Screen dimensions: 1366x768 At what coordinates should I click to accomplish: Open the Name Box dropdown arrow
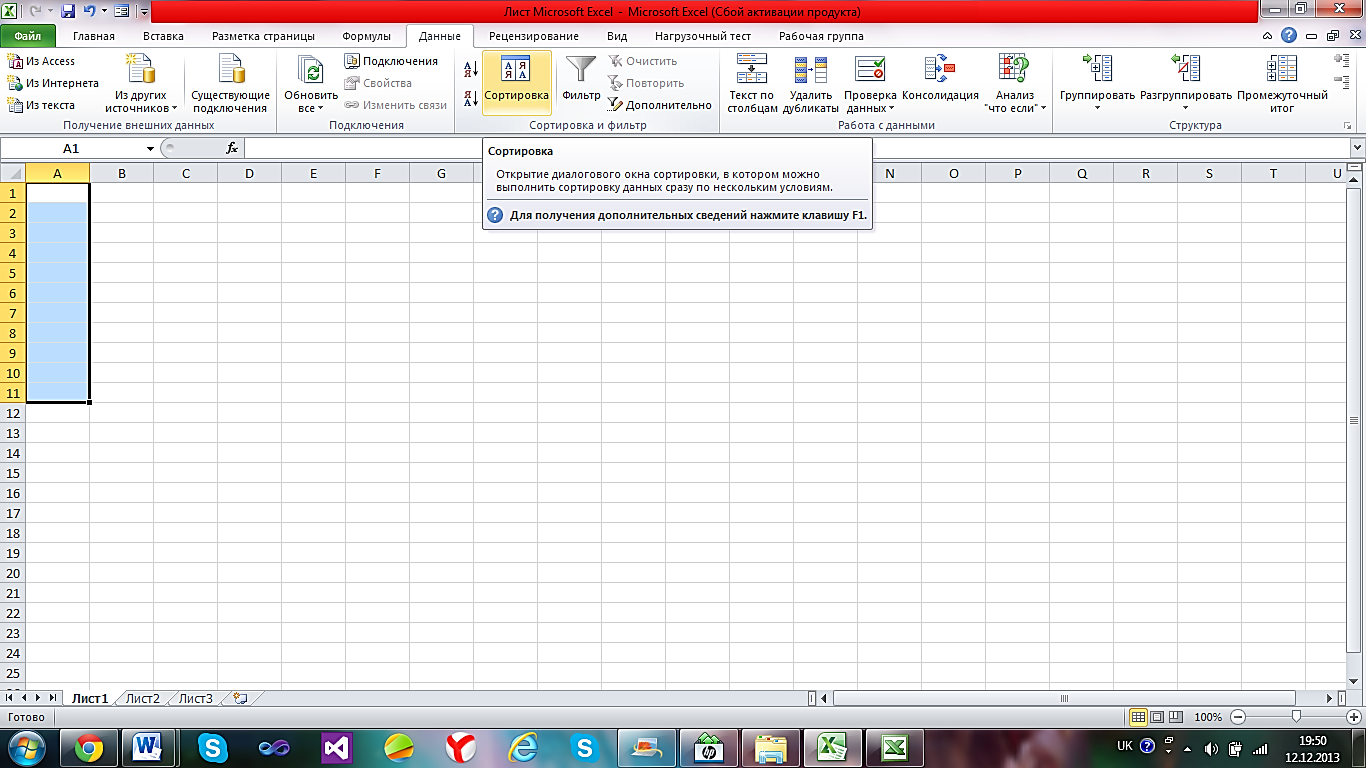pos(150,148)
